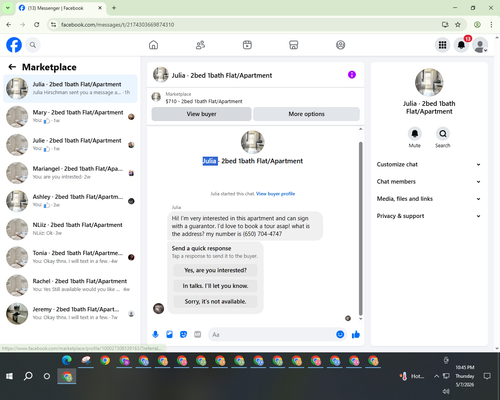Open Ashley 2bed 1bath conversation

(70, 201)
